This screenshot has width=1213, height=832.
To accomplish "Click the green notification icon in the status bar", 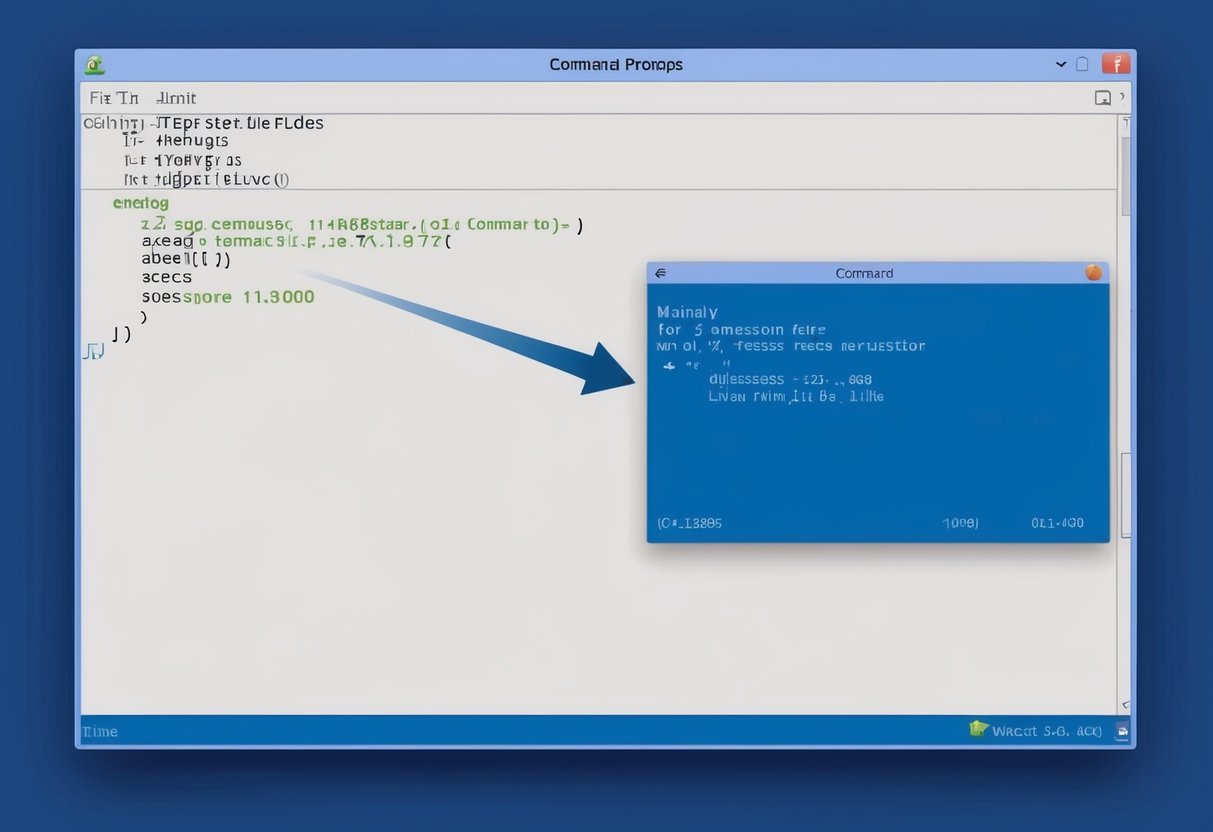I will (x=978, y=729).
